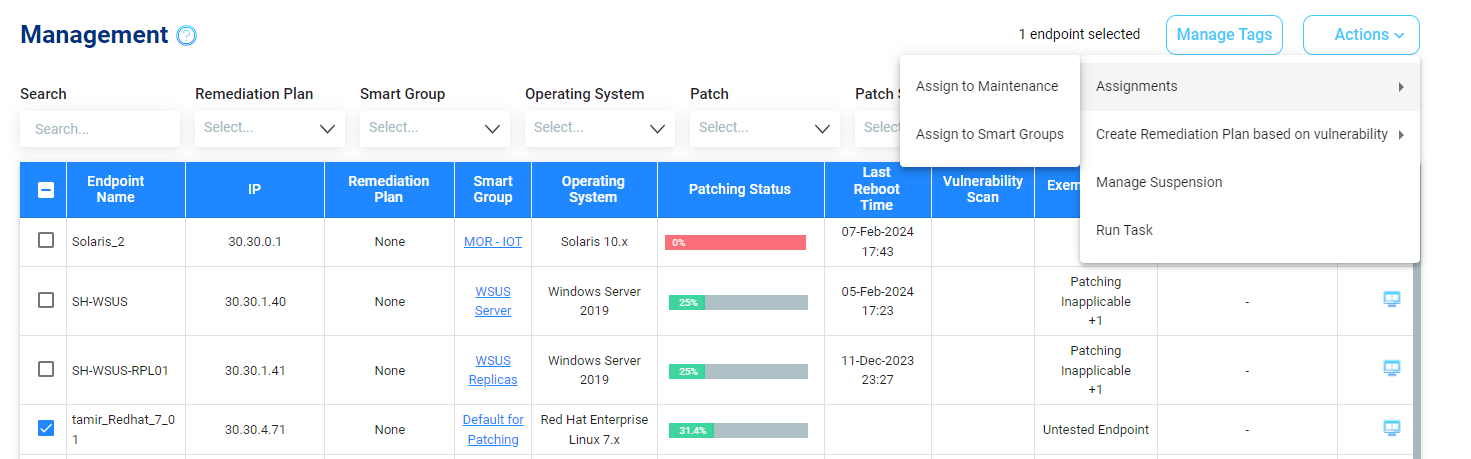Screen dimensions: 1471x459
Task: Click the 31.4% patching status bar
Action: 738,430
